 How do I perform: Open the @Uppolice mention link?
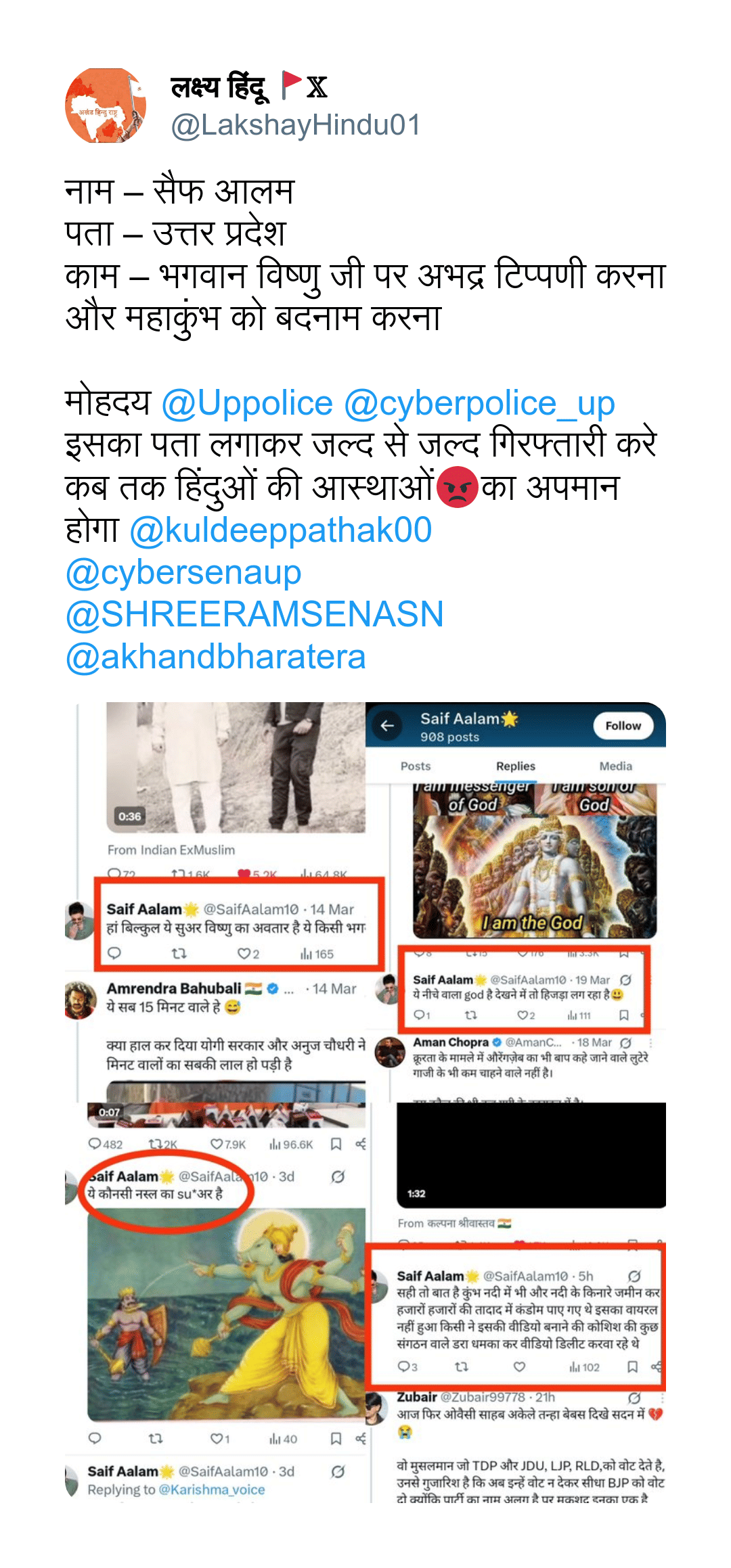[247, 404]
